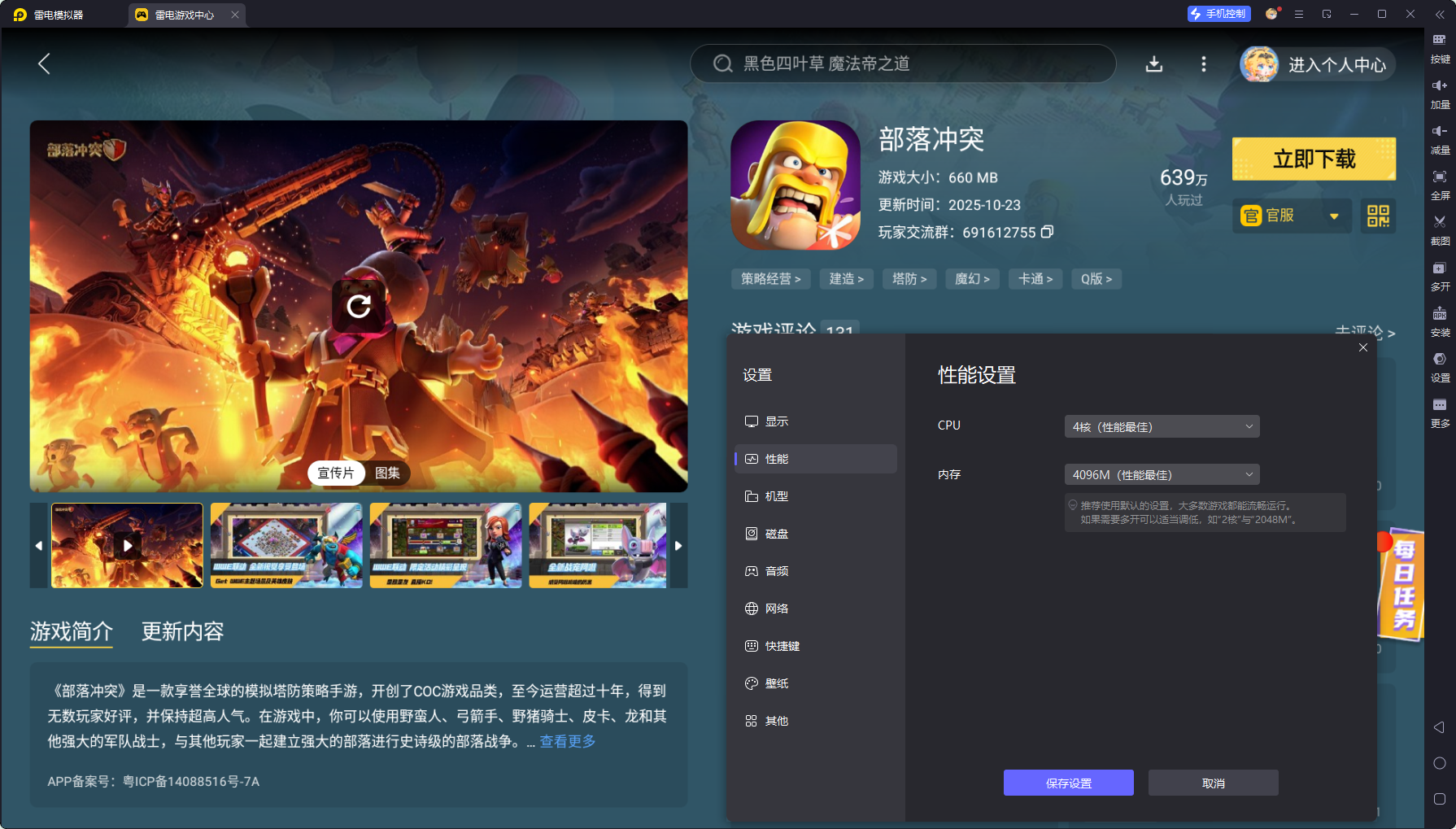Select the 宣传片 trailer toggle
The width and height of the screenshot is (1456, 829).
[x=336, y=473]
